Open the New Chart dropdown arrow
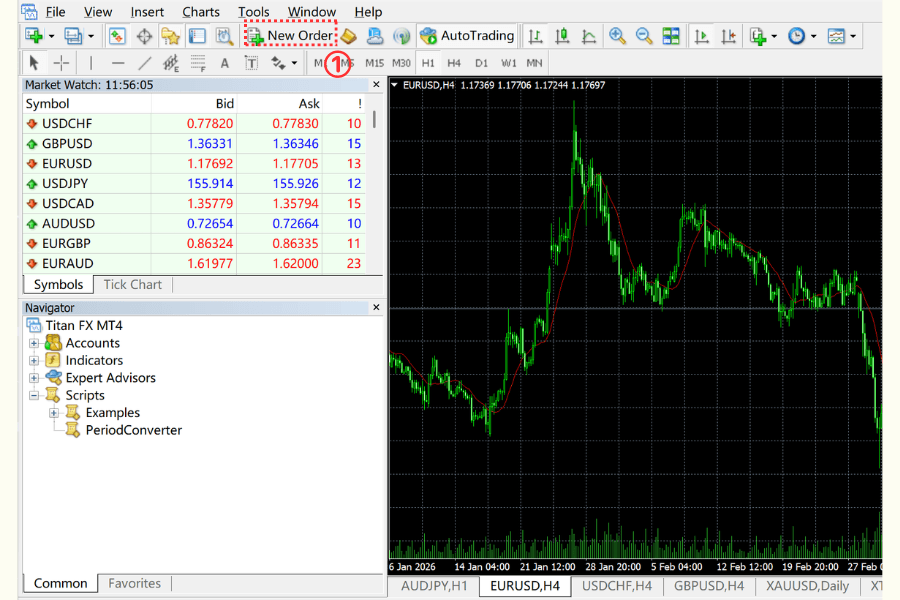Image resolution: width=900 pixels, height=600 pixels. tap(51, 36)
